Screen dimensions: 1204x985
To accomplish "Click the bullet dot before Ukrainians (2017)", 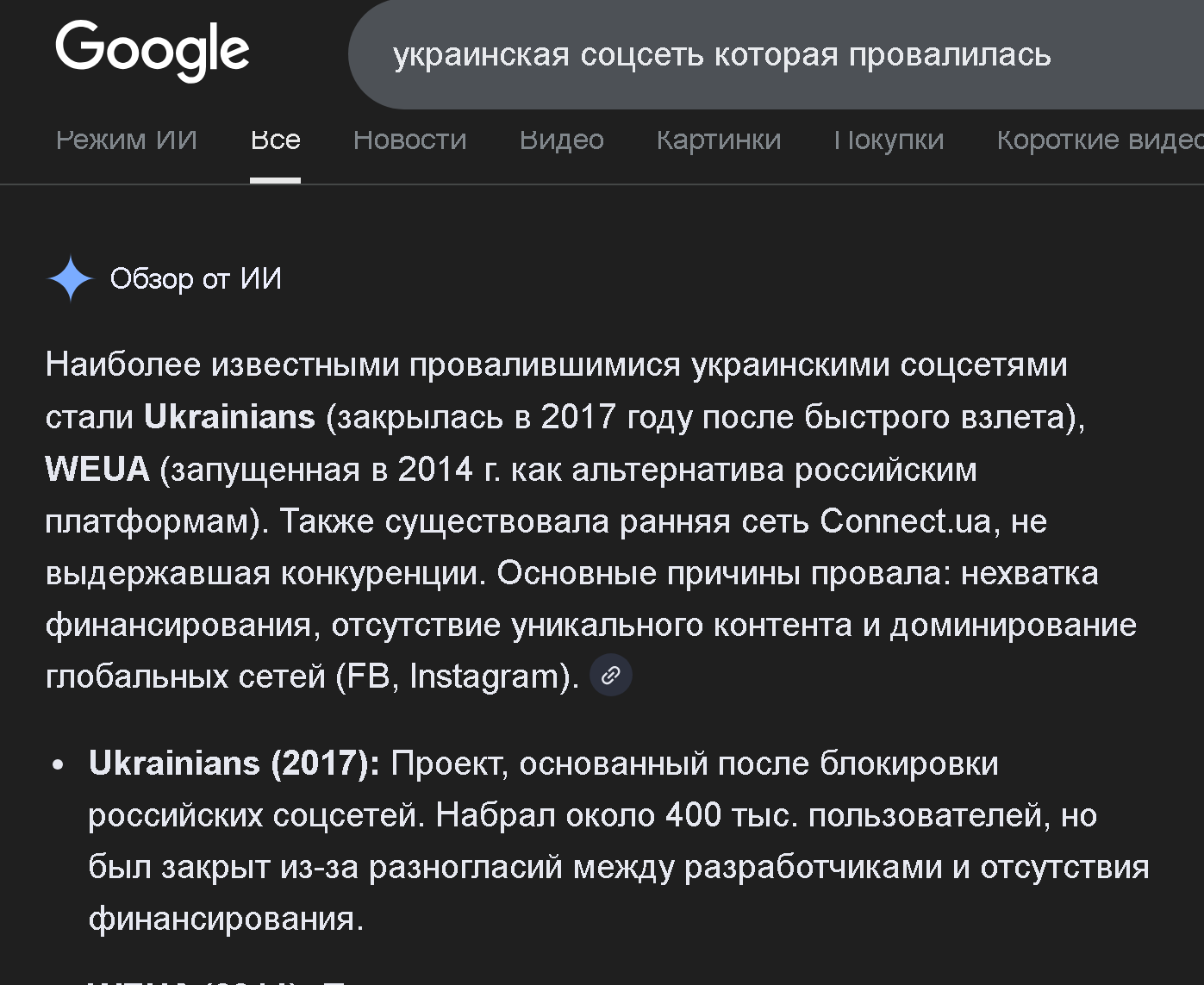I will pyautogui.click(x=58, y=764).
